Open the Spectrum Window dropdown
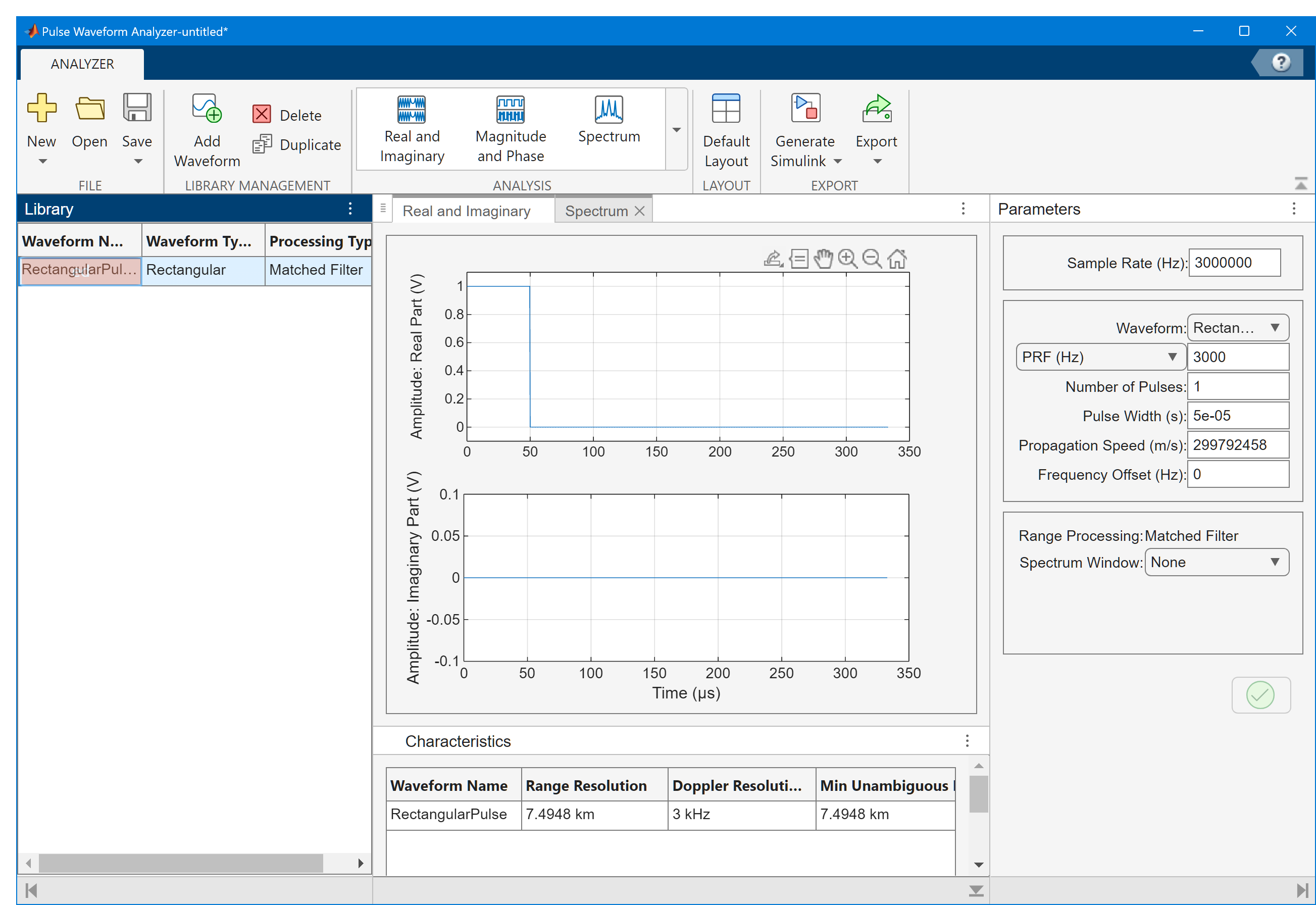This screenshot has width=1316, height=905. [x=1216, y=563]
